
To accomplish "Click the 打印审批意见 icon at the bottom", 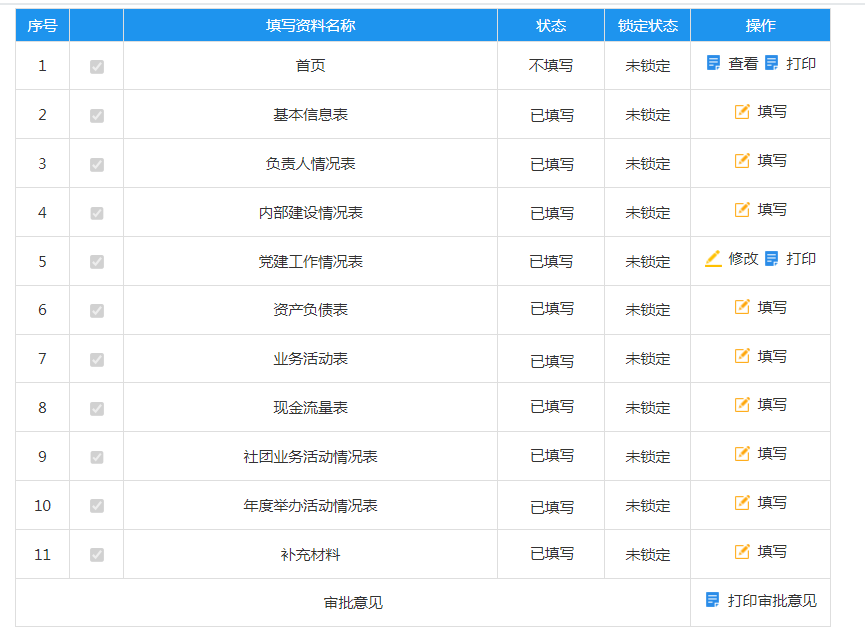I will (713, 601).
